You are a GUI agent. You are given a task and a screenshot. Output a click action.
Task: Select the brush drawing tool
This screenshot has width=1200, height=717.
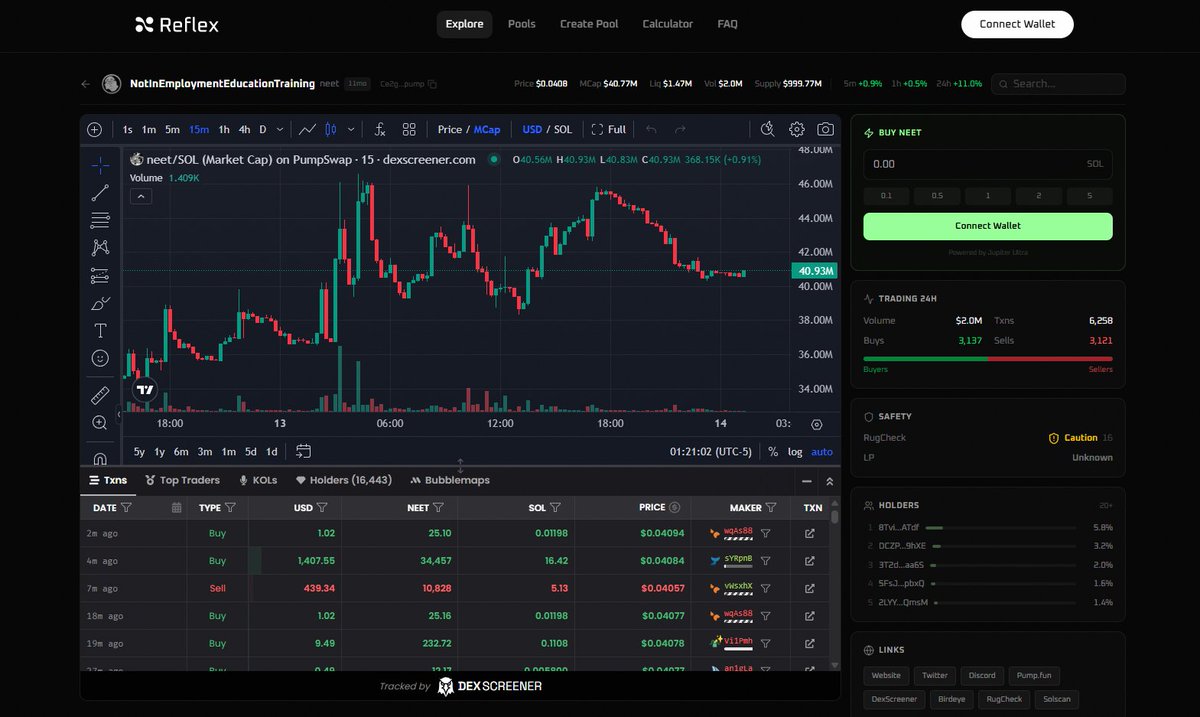pyautogui.click(x=100, y=303)
